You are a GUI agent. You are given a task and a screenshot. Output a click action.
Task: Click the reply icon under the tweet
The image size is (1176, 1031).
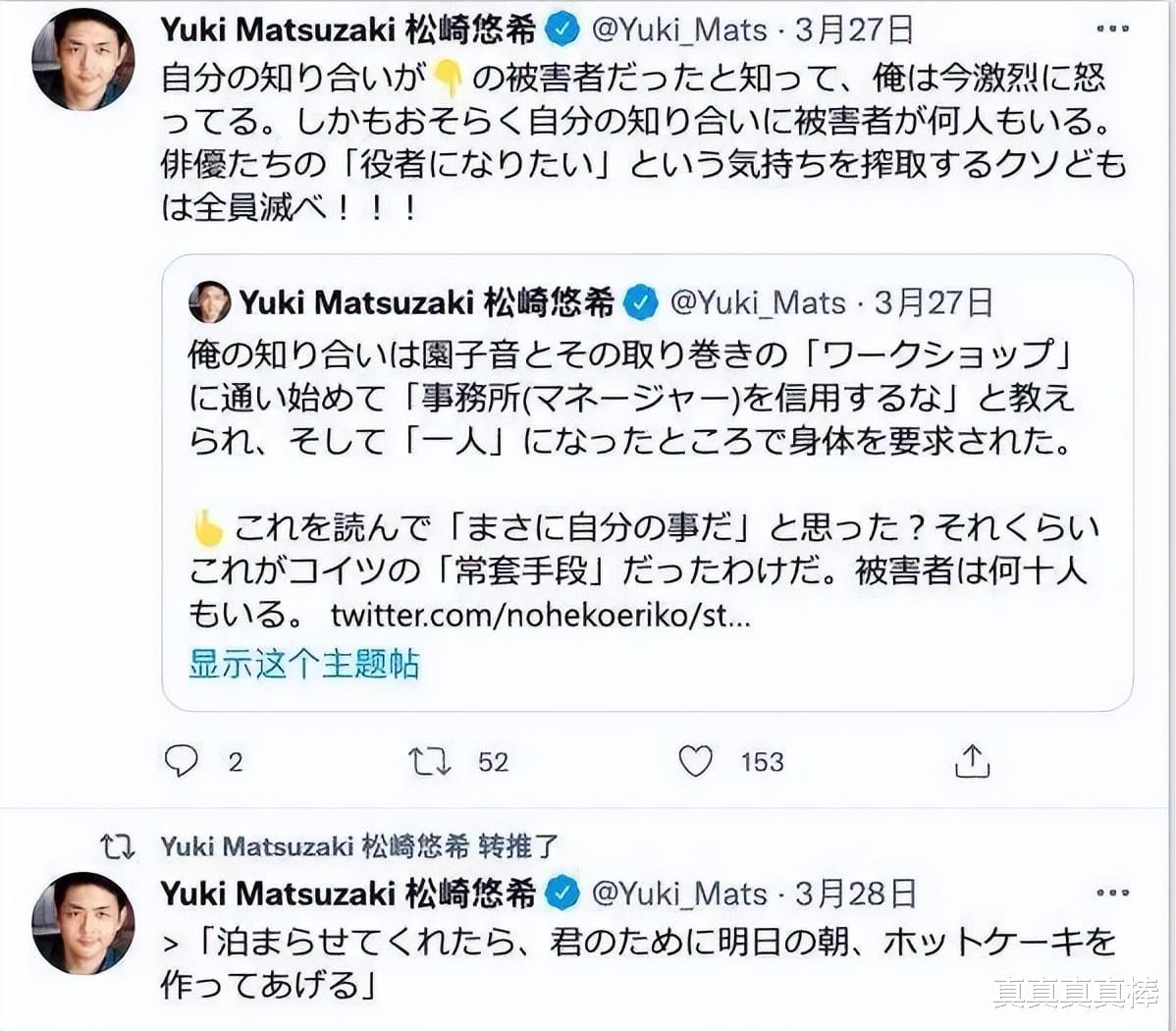[x=182, y=761]
